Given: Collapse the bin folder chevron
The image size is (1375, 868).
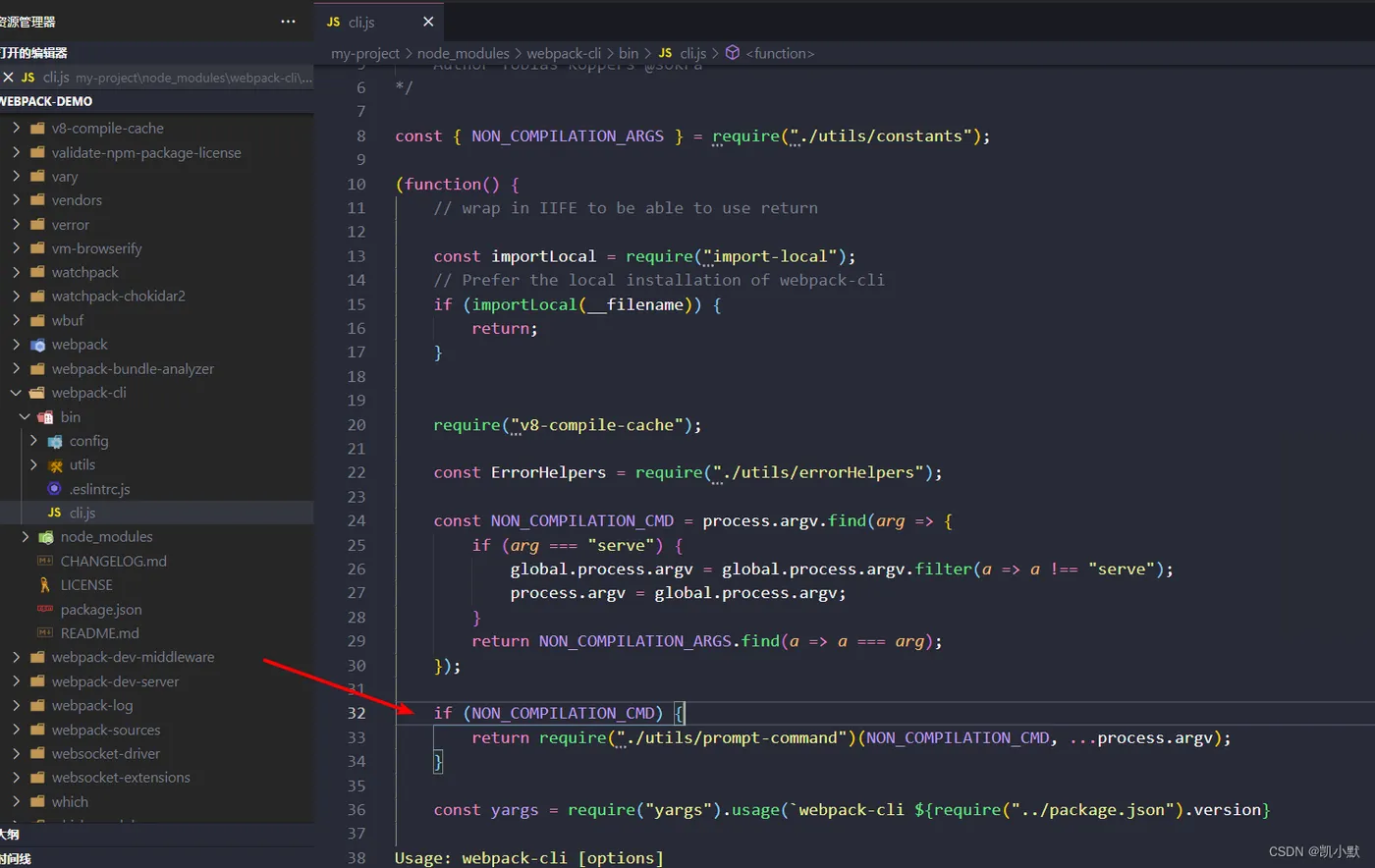Looking at the screenshot, I should pos(26,416).
